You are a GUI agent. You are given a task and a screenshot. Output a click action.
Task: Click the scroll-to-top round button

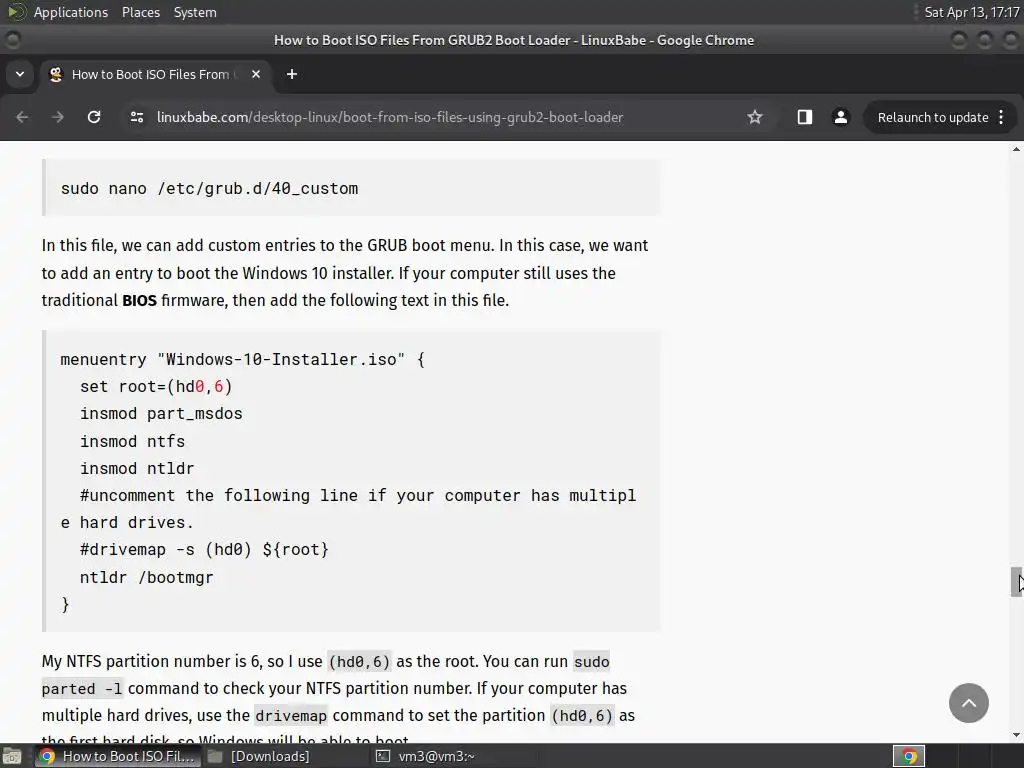(x=968, y=703)
